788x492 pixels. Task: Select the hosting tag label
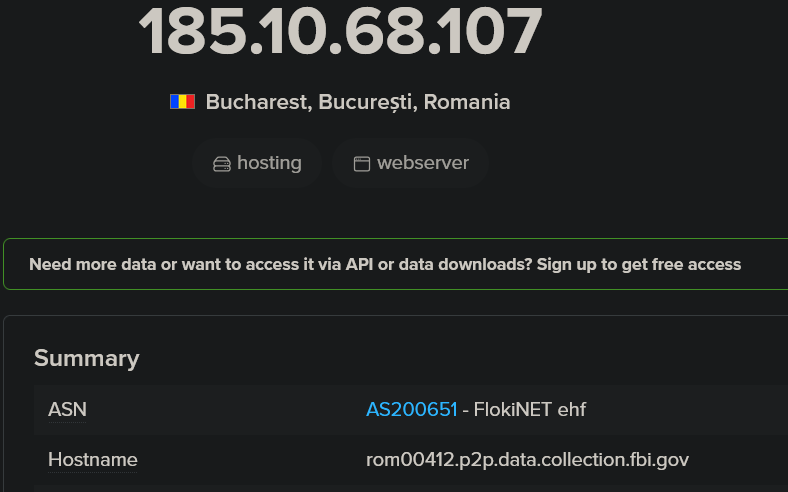269,163
